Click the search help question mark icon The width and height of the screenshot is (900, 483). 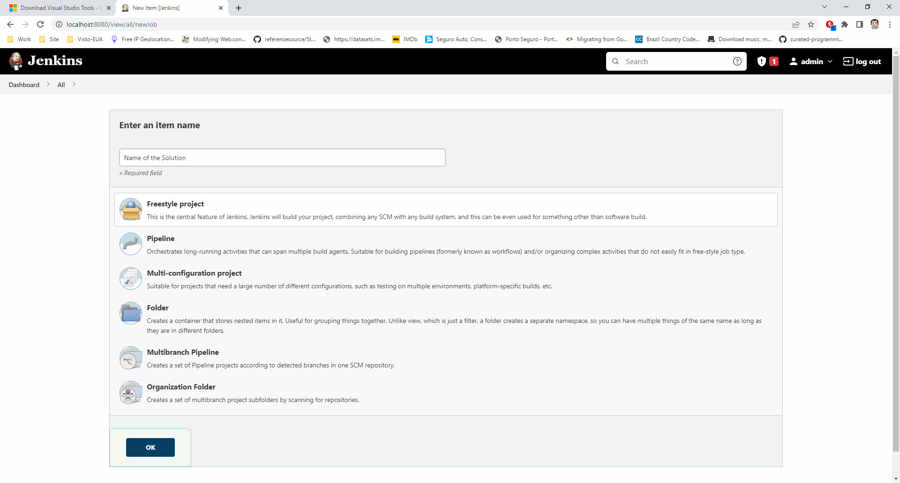[x=737, y=61]
